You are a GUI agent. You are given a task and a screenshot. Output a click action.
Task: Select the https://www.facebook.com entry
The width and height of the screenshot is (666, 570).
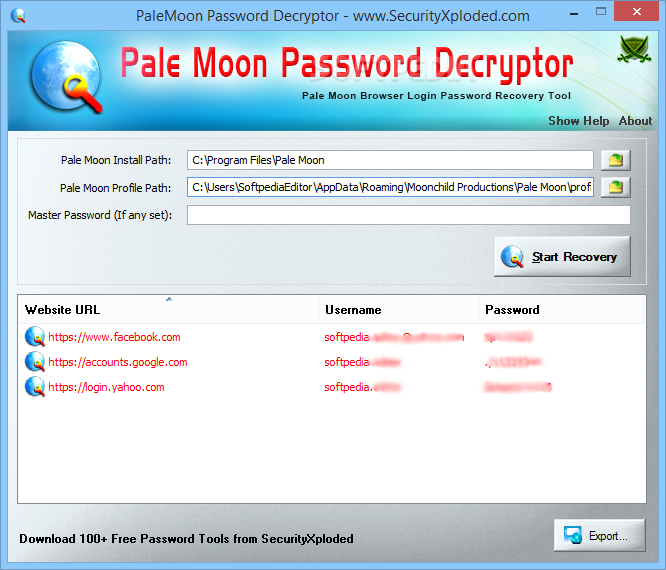point(114,337)
